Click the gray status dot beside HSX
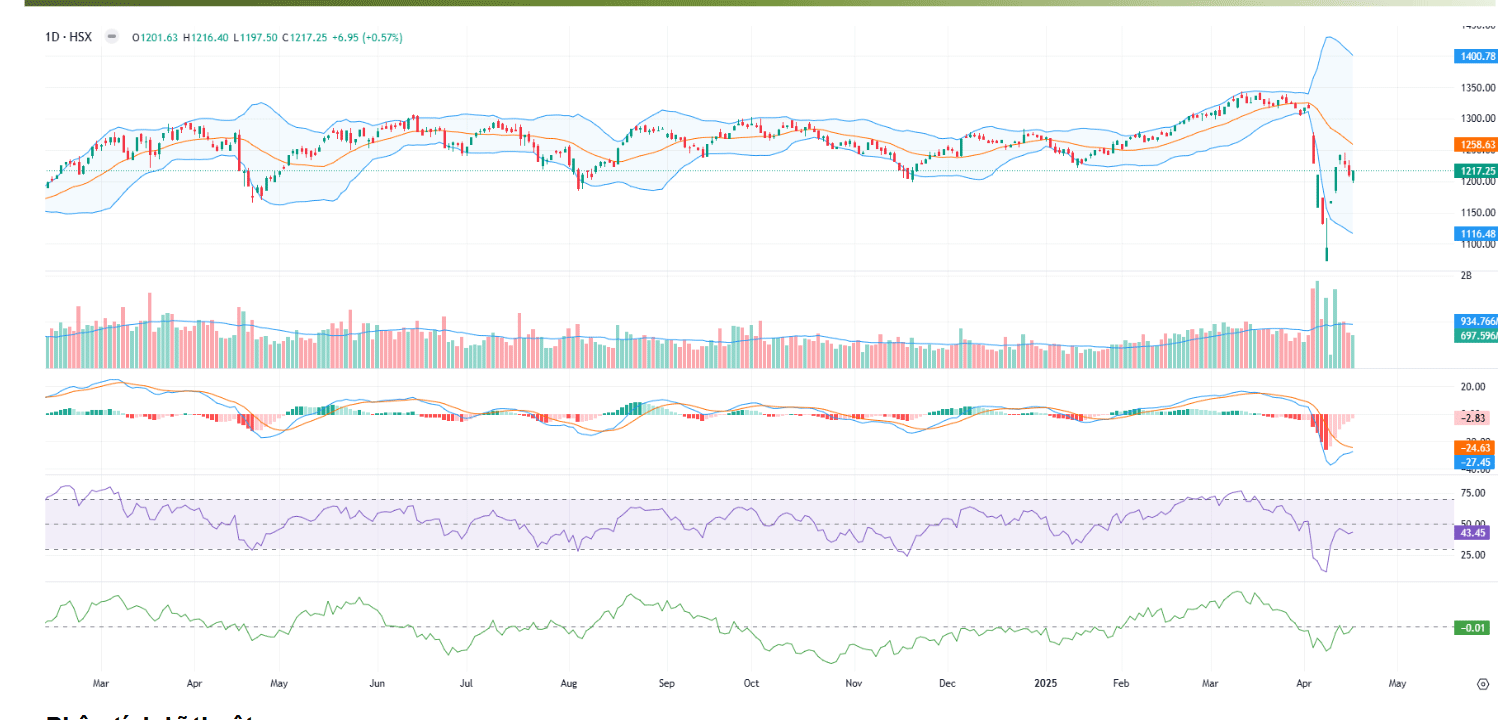1509x720 pixels. coord(110,37)
